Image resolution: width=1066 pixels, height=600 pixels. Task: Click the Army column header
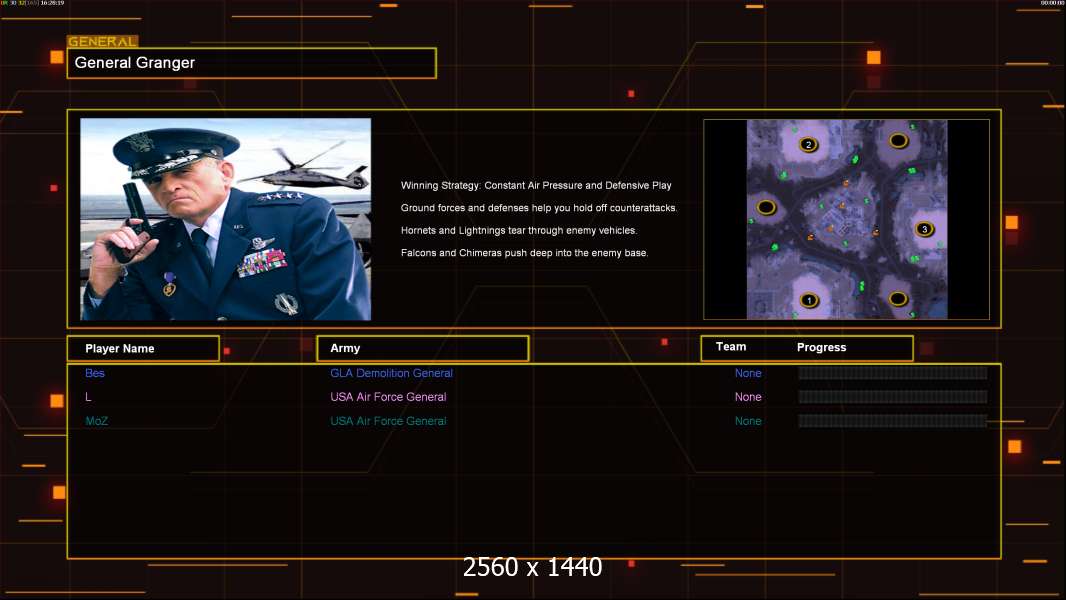tap(423, 348)
